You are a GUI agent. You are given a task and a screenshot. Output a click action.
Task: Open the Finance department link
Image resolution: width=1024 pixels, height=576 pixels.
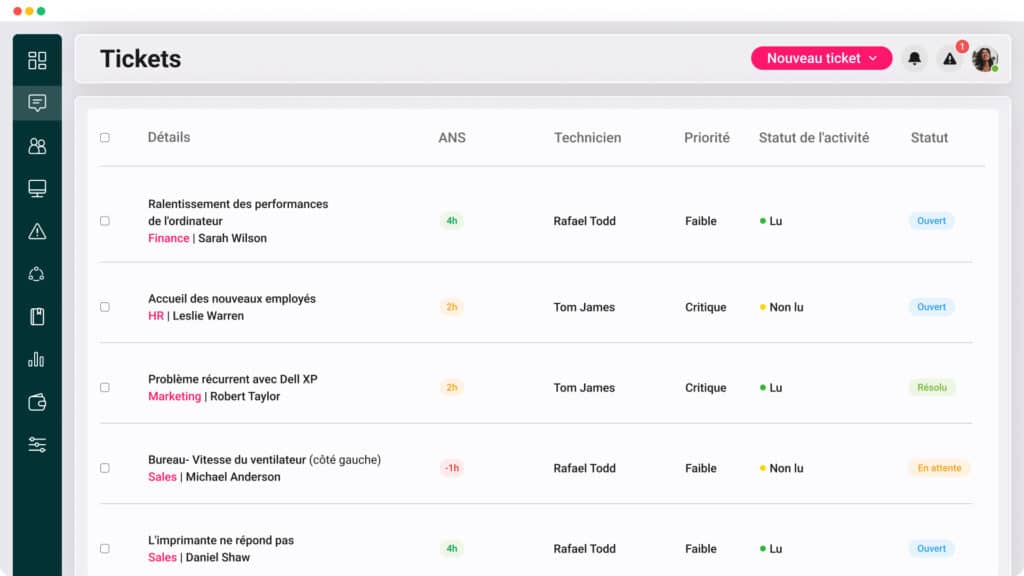tap(168, 238)
